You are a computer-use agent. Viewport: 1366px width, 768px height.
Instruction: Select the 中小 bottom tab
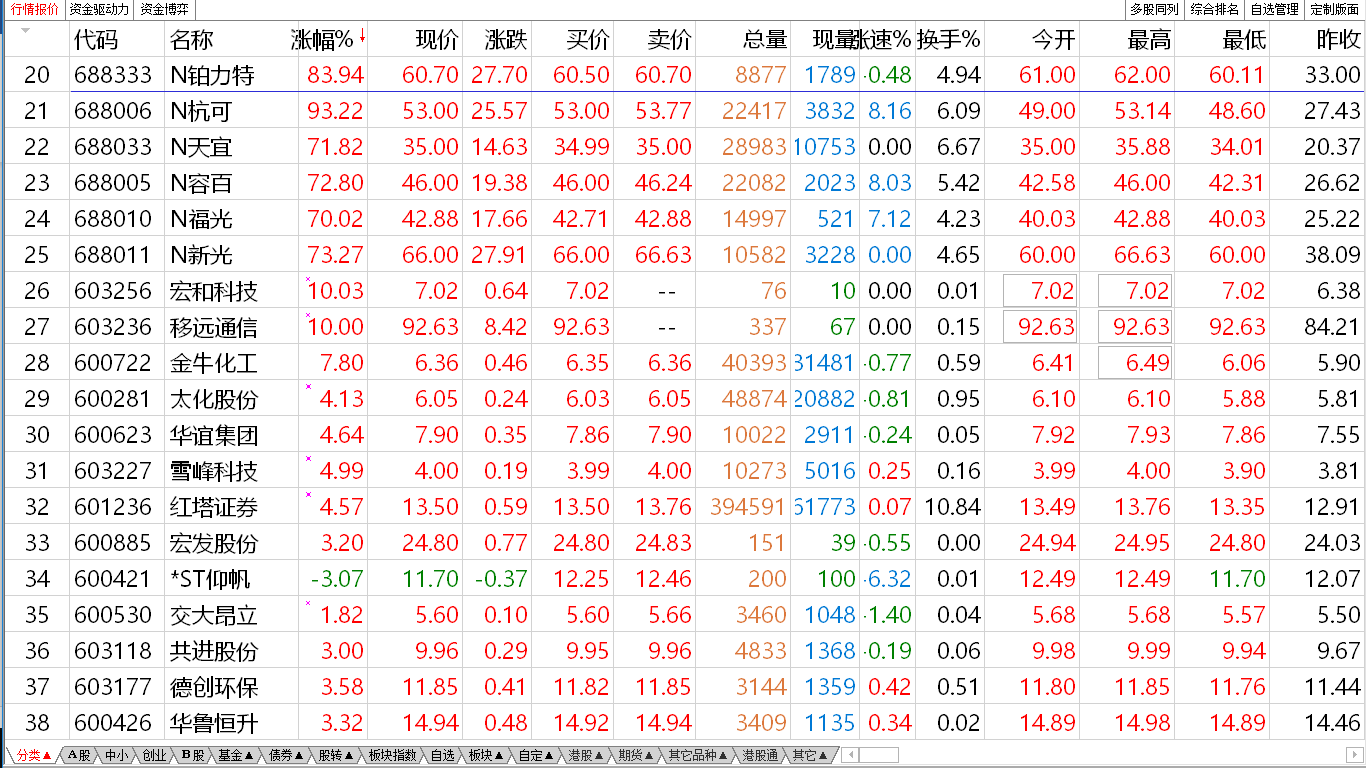point(117,755)
